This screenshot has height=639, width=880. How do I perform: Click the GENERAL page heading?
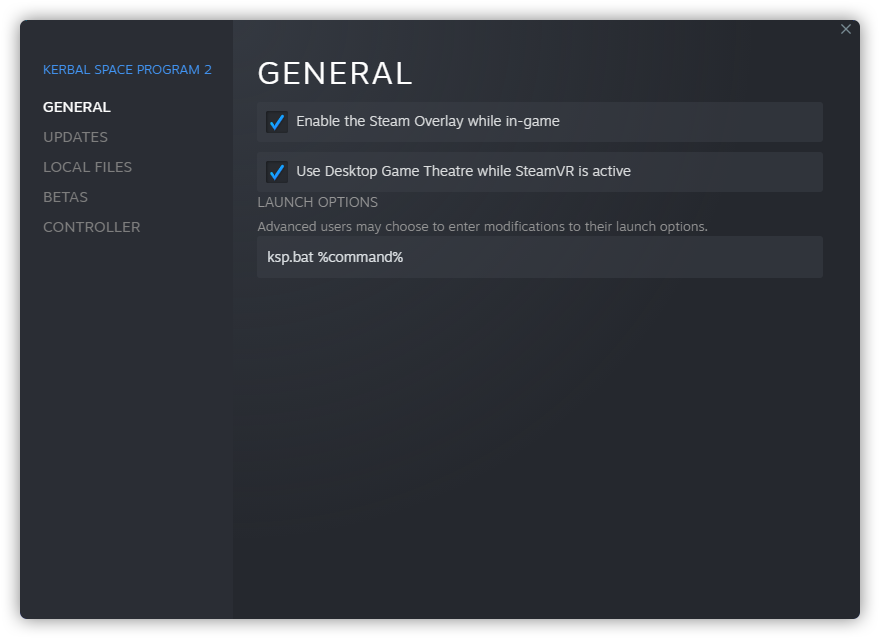coord(335,73)
